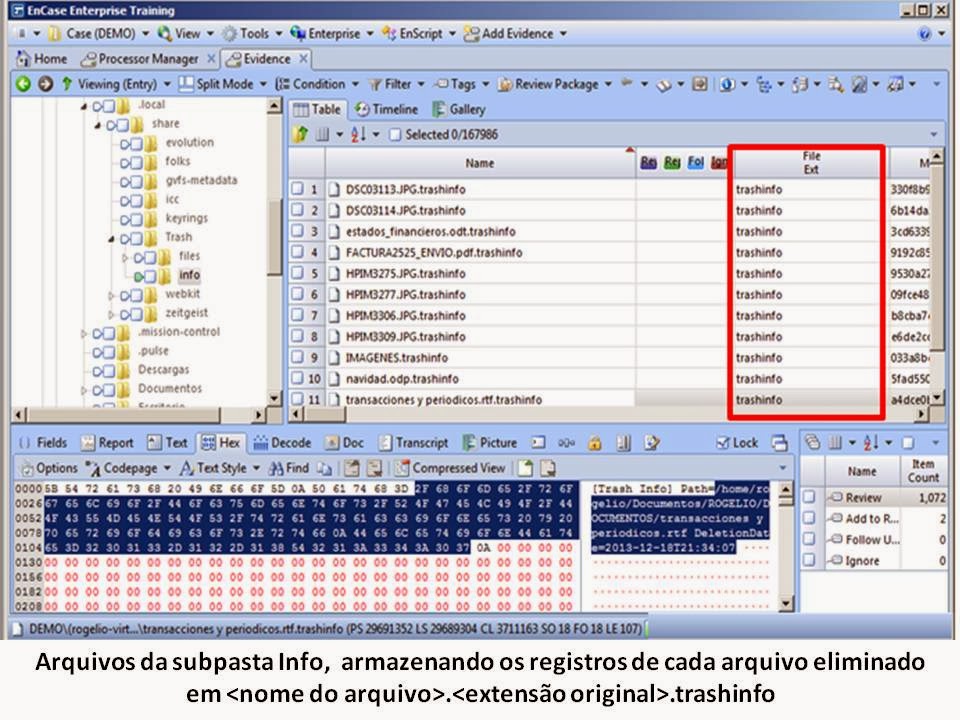The image size is (960, 720).
Task: Switch to the Processor Manager tab
Action: (x=140, y=59)
